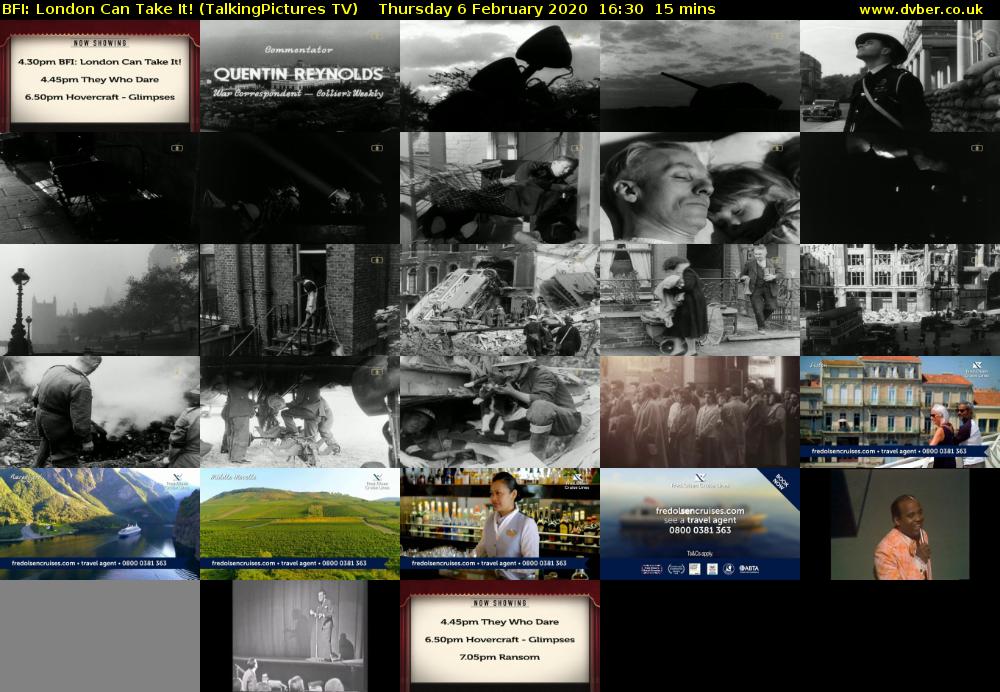The width and height of the screenshot is (1000, 692).
Task: Select the green vineyard hillside advert frame
Action: point(300,524)
